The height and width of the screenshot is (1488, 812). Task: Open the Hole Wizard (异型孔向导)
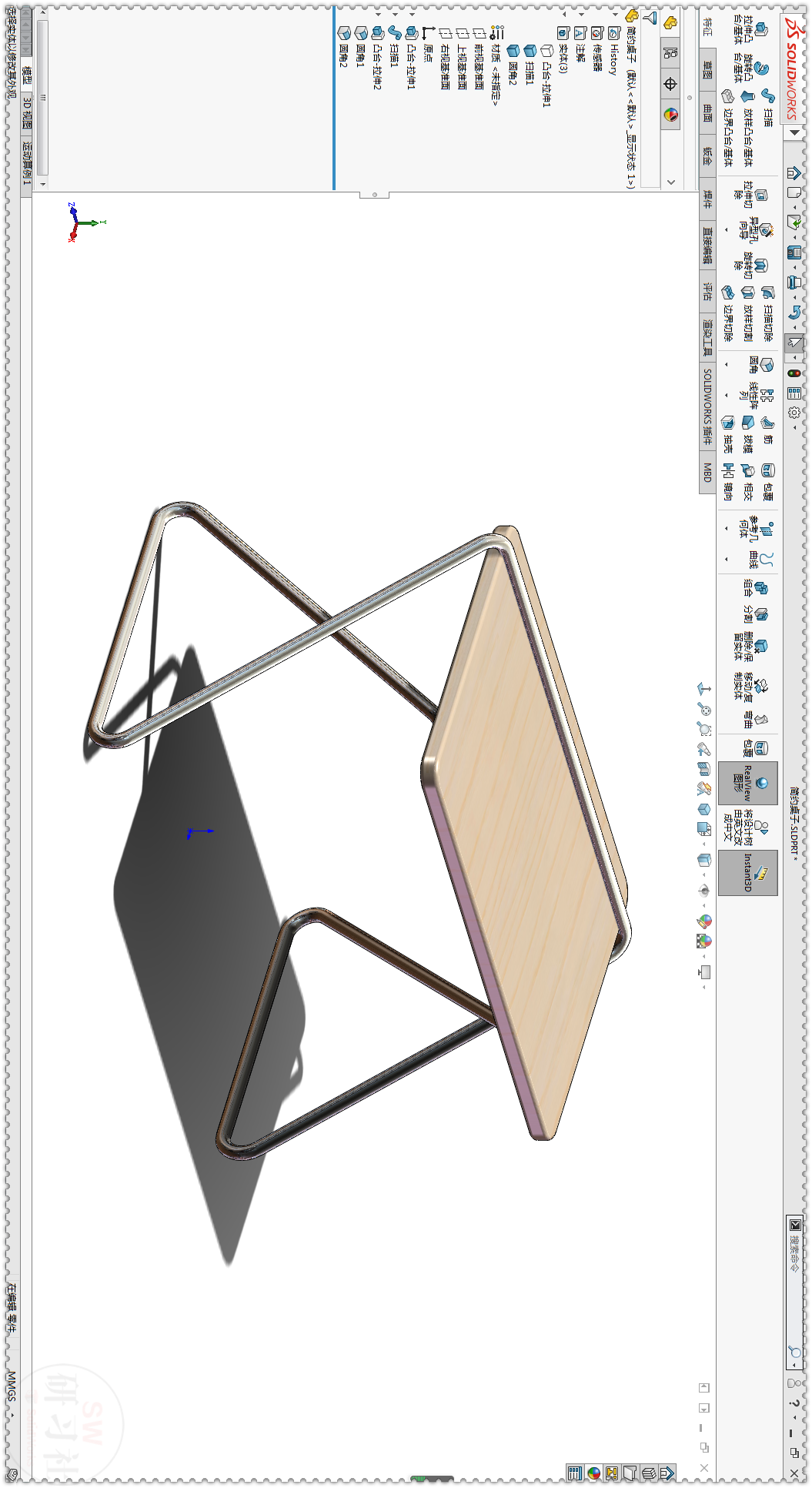click(756, 230)
